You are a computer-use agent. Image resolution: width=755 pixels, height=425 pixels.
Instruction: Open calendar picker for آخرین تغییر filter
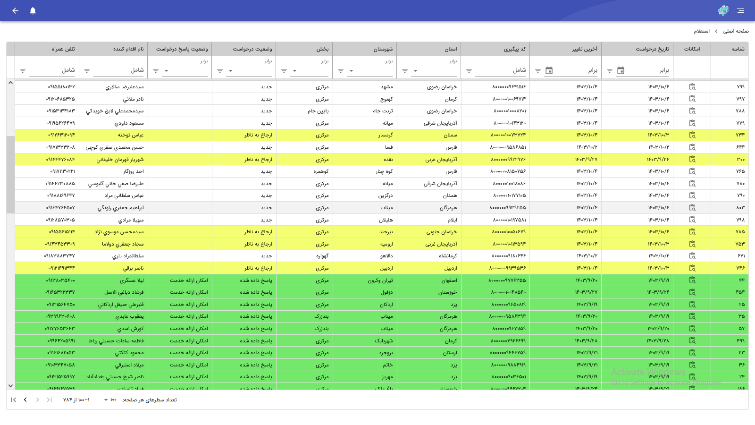(x=548, y=71)
